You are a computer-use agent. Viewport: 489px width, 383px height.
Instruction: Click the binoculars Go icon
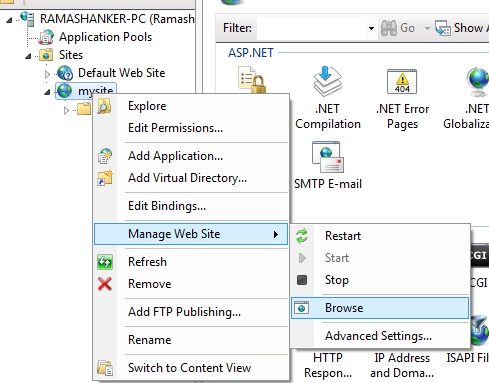pos(389,28)
